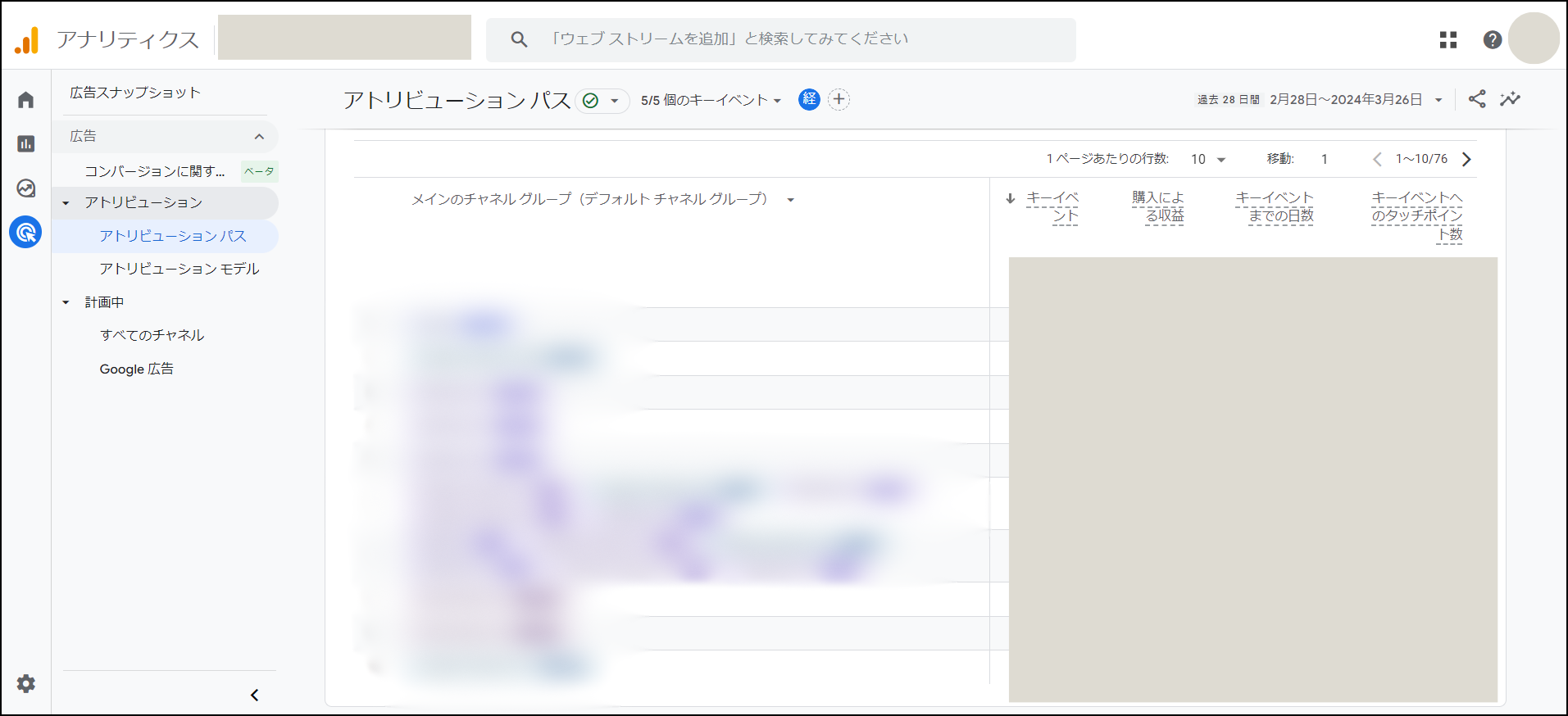The image size is (1568, 716).
Task: Open アトリビューション モデル
Action: pos(180,269)
